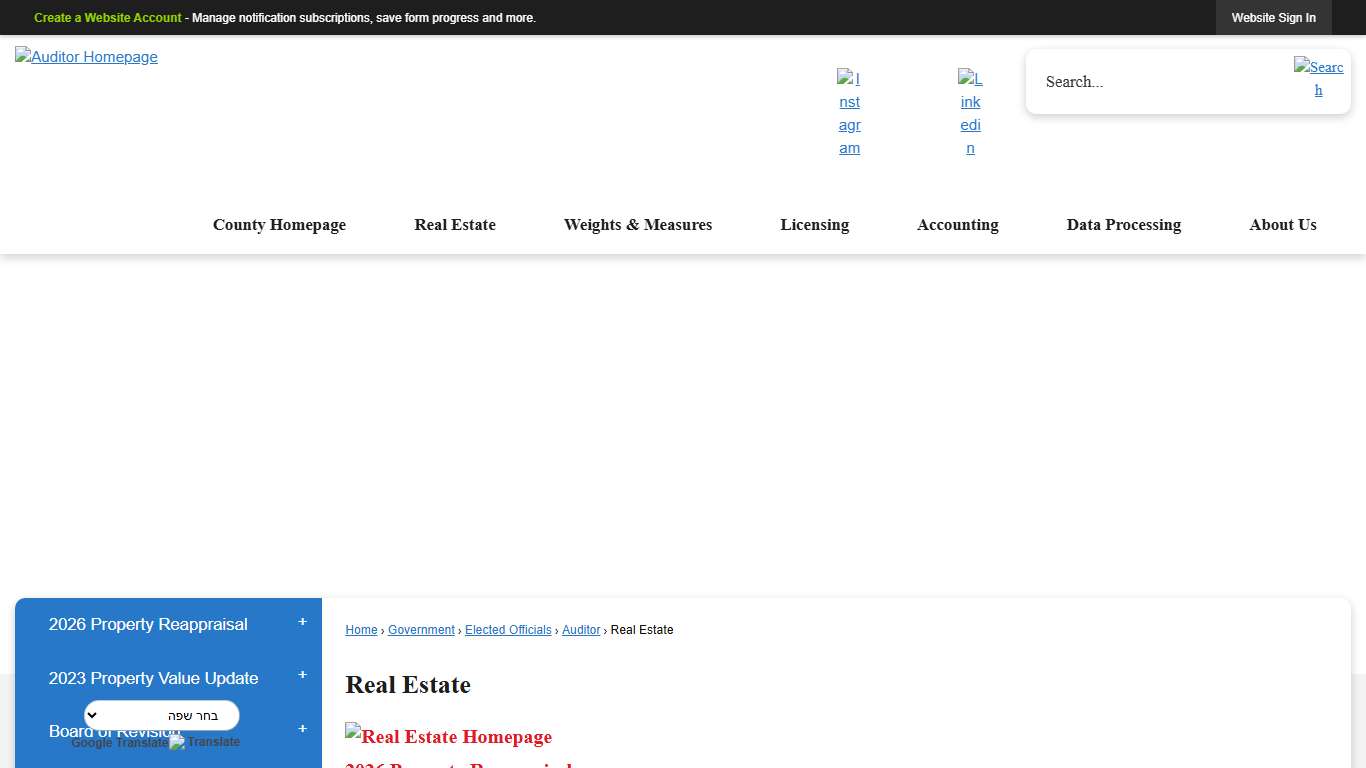Expand the 2026 Property Reappraisal section
The height and width of the screenshot is (768, 1366).
click(302, 622)
